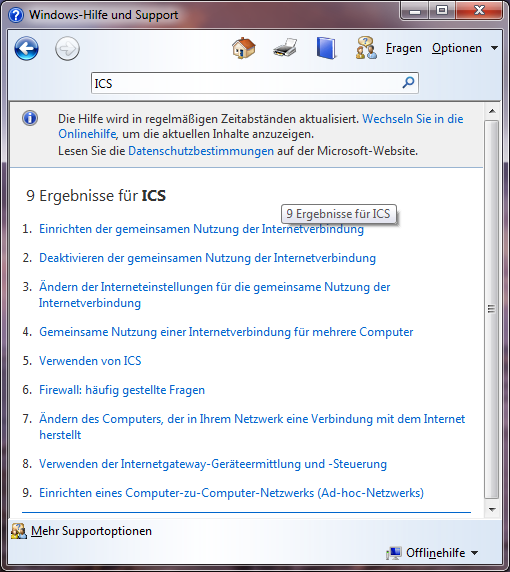Click the blue info icon in banner
510x572 pixels.
(30, 118)
